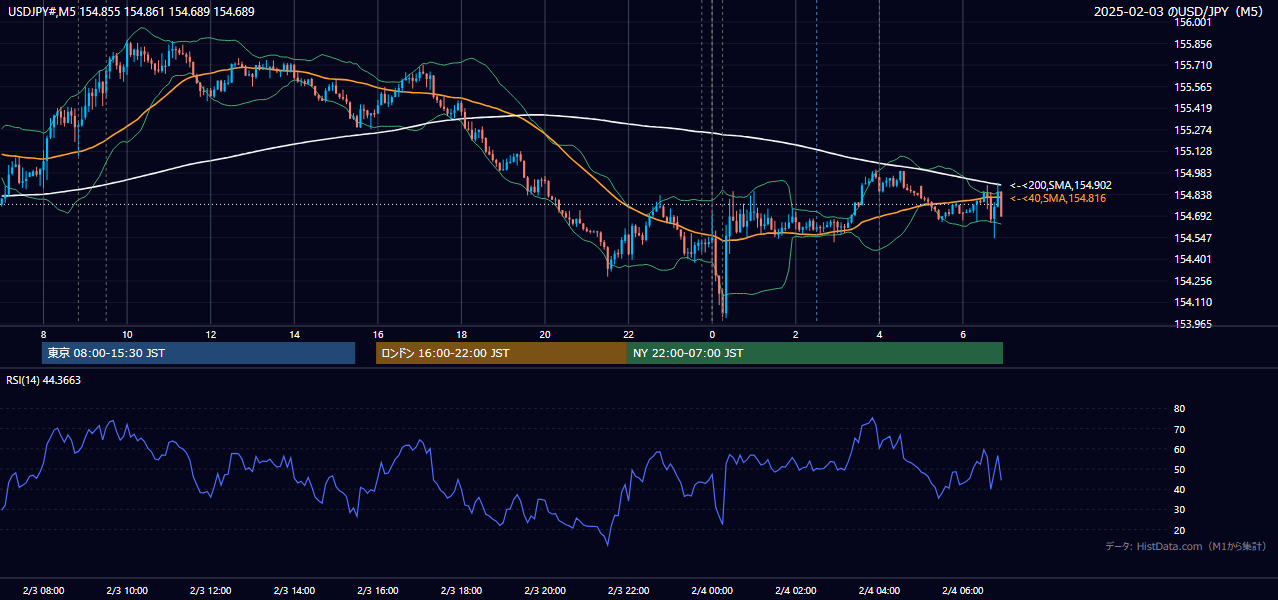Click price axis value 154.547

coord(1193,238)
